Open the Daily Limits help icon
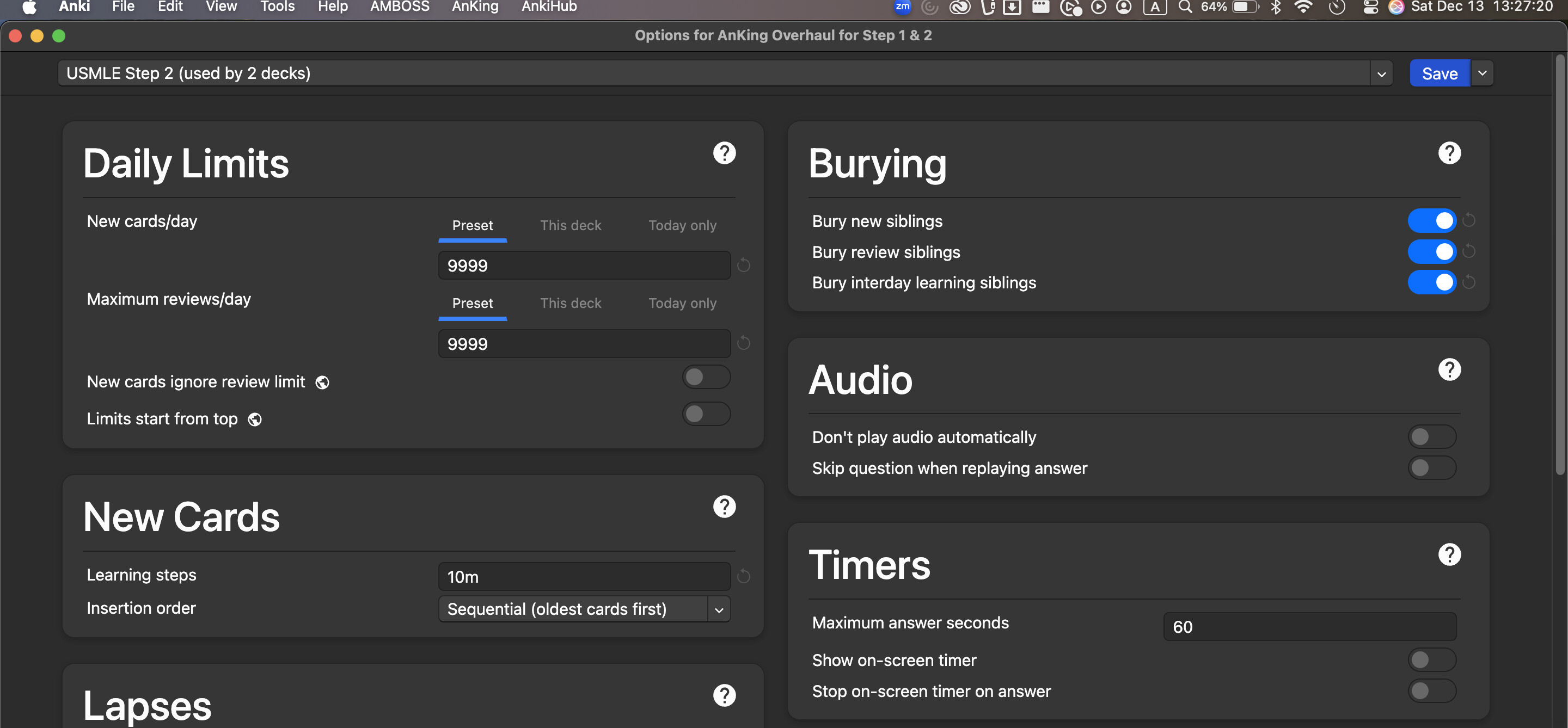Viewport: 1568px width, 728px height. (724, 153)
